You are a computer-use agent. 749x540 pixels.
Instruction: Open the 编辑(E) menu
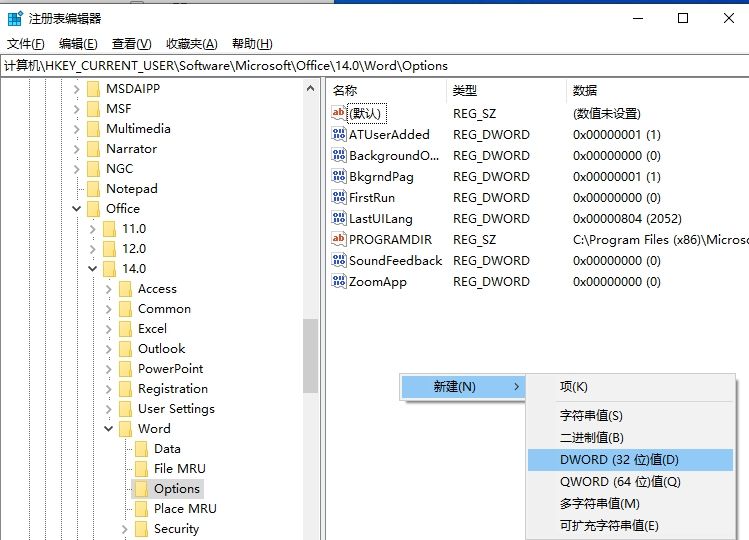point(78,44)
